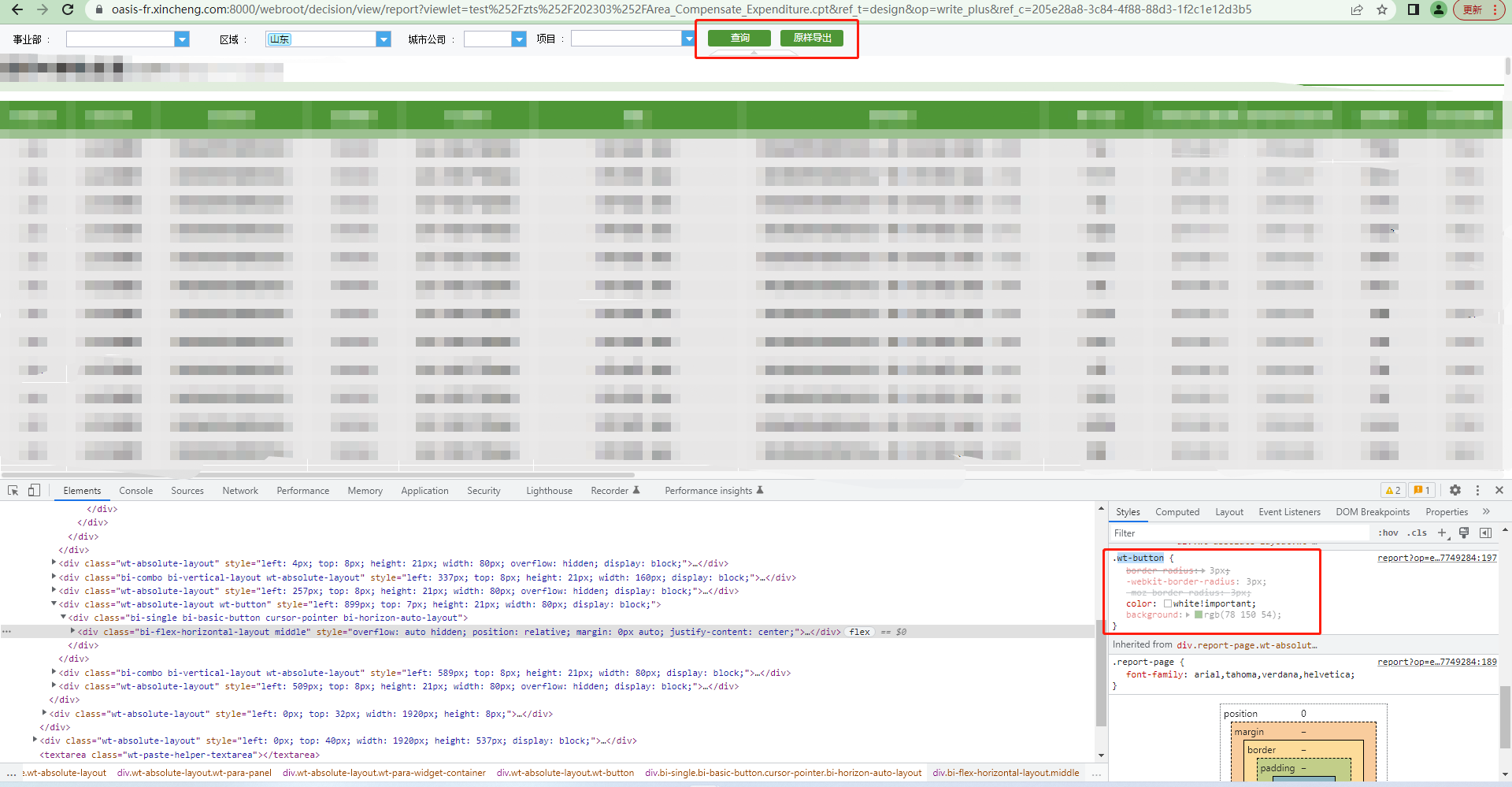The height and width of the screenshot is (787, 1512).
Task: Open the report source link line 197
Action: (1437, 558)
